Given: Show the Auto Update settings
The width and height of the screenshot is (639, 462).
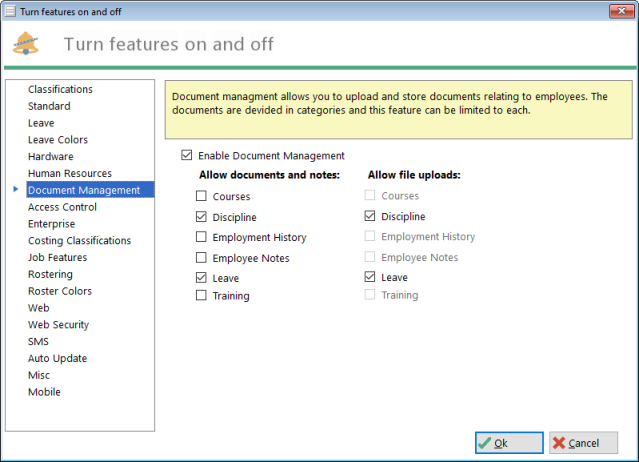Looking at the screenshot, I should (x=57, y=358).
